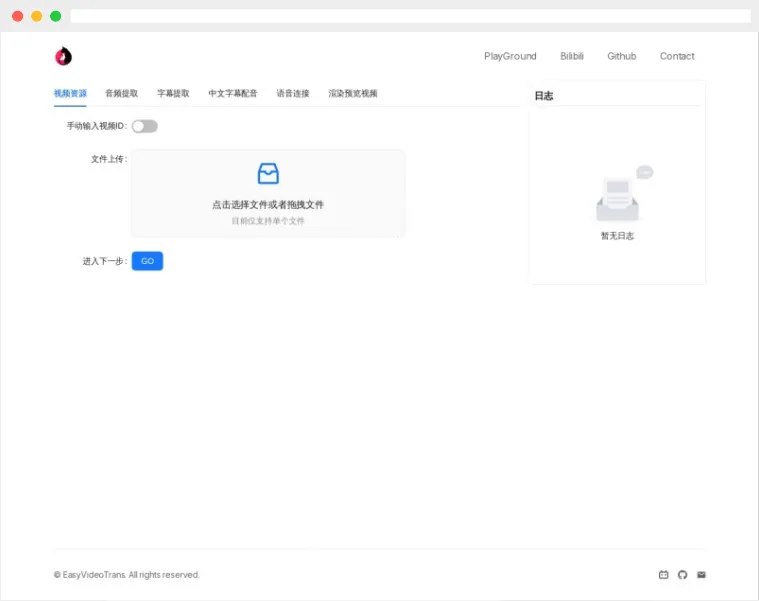Open the Github nav link
Viewport: 759px width, 601px height.
pyautogui.click(x=622, y=56)
